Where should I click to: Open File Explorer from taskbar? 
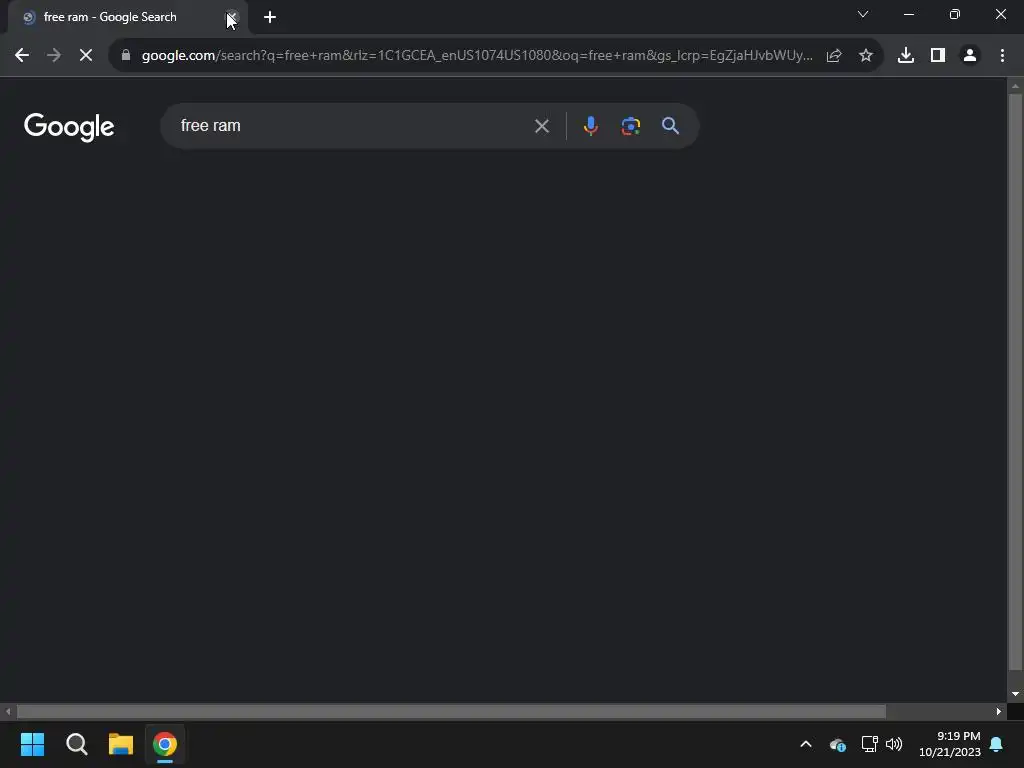point(121,744)
